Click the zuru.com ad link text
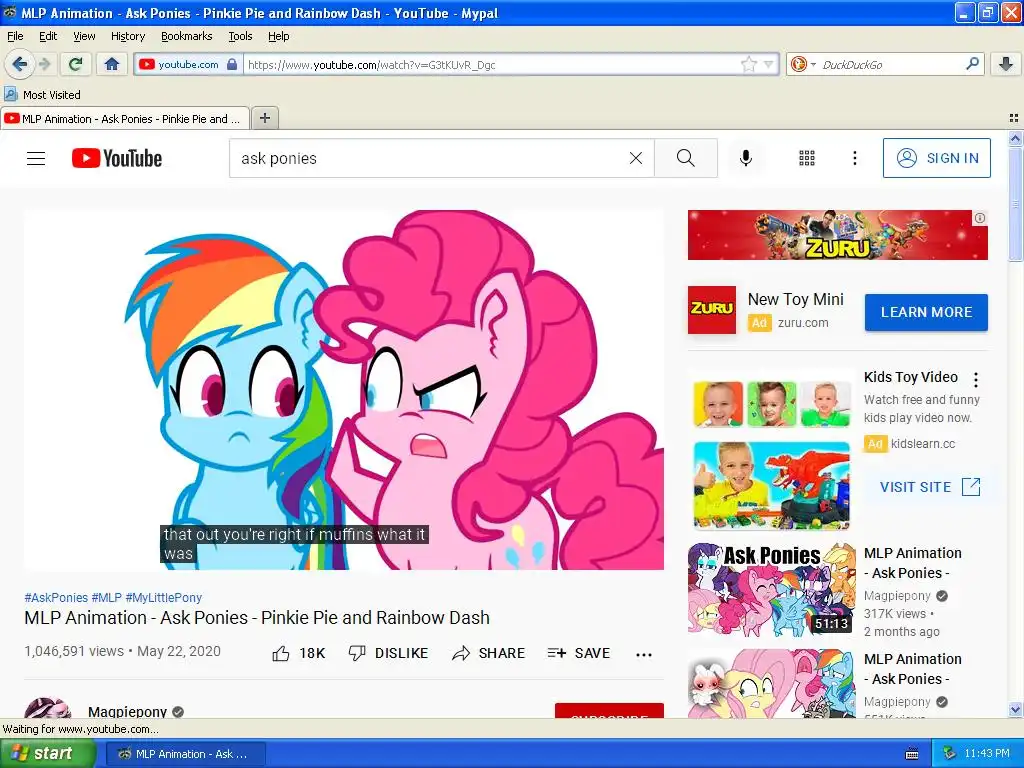This screenshot has height=768, width=1024. (803, 323)
